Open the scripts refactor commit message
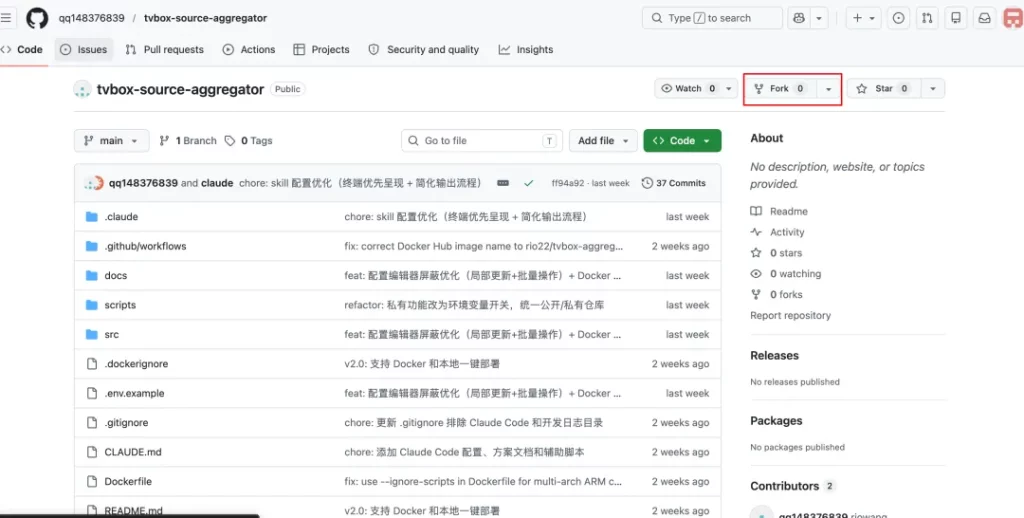Screen dimensions: 1024x518 pos(474,305)
